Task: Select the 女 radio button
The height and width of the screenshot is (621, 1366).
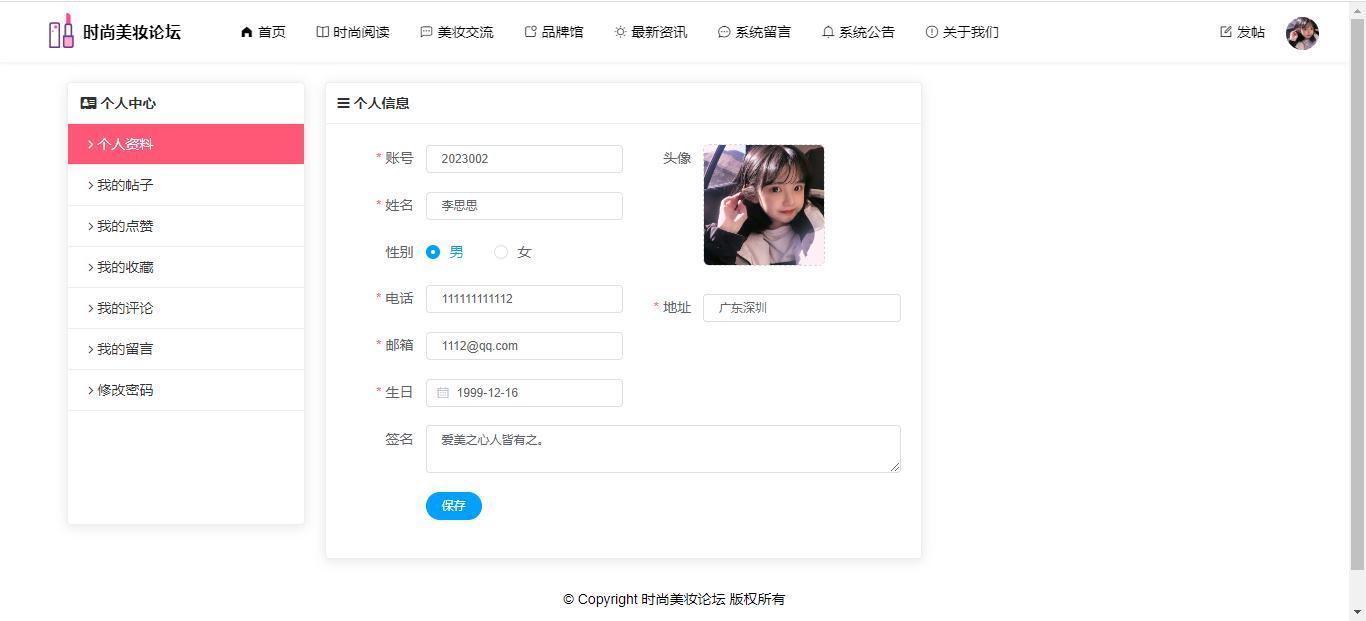Action: (x=501, y=252)
